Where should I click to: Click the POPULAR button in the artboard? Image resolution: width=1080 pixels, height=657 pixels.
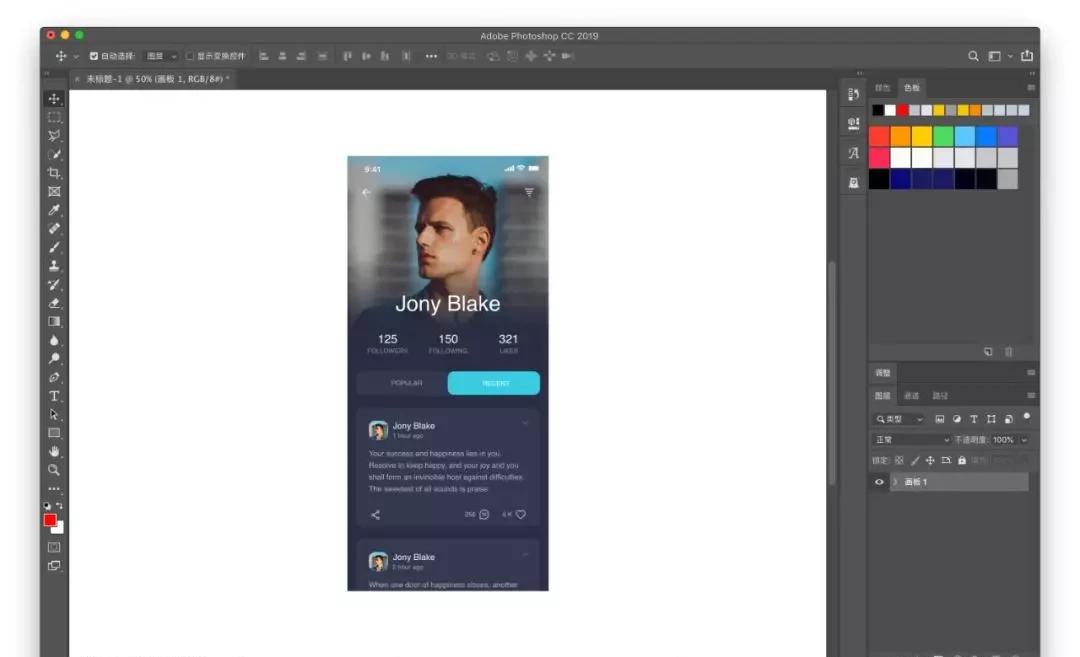(x=405, y=383)
